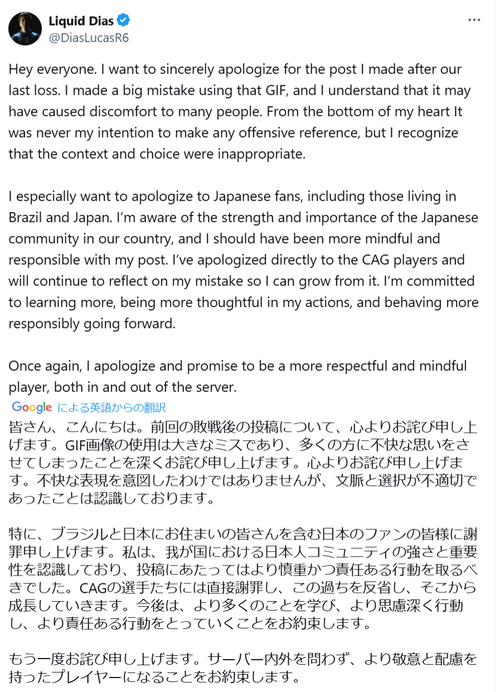500x692 pixels.
Task: Click the blue verified badge icon
Action: [x=124, y=20]
